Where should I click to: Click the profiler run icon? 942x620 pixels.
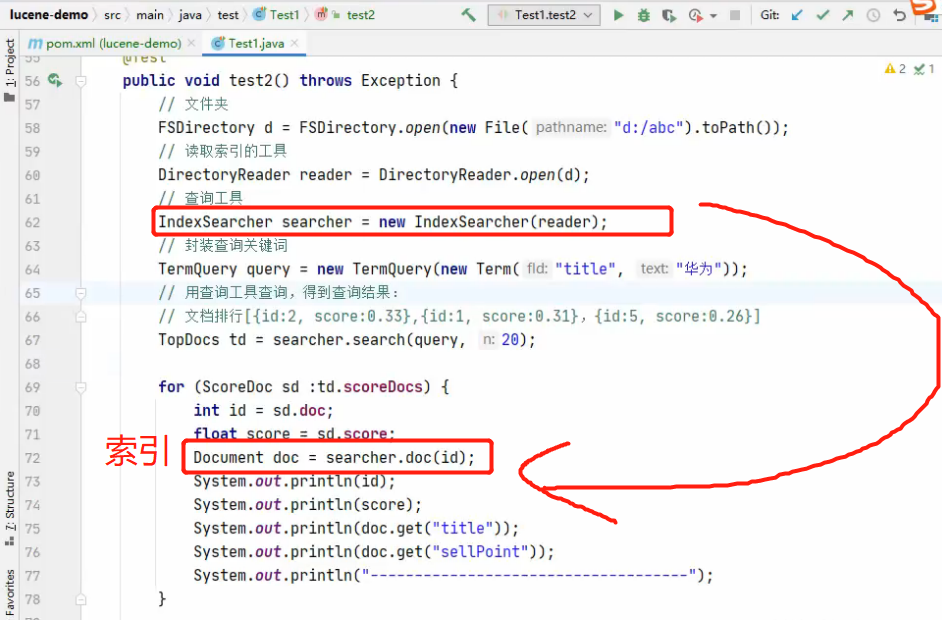[695, 15]
